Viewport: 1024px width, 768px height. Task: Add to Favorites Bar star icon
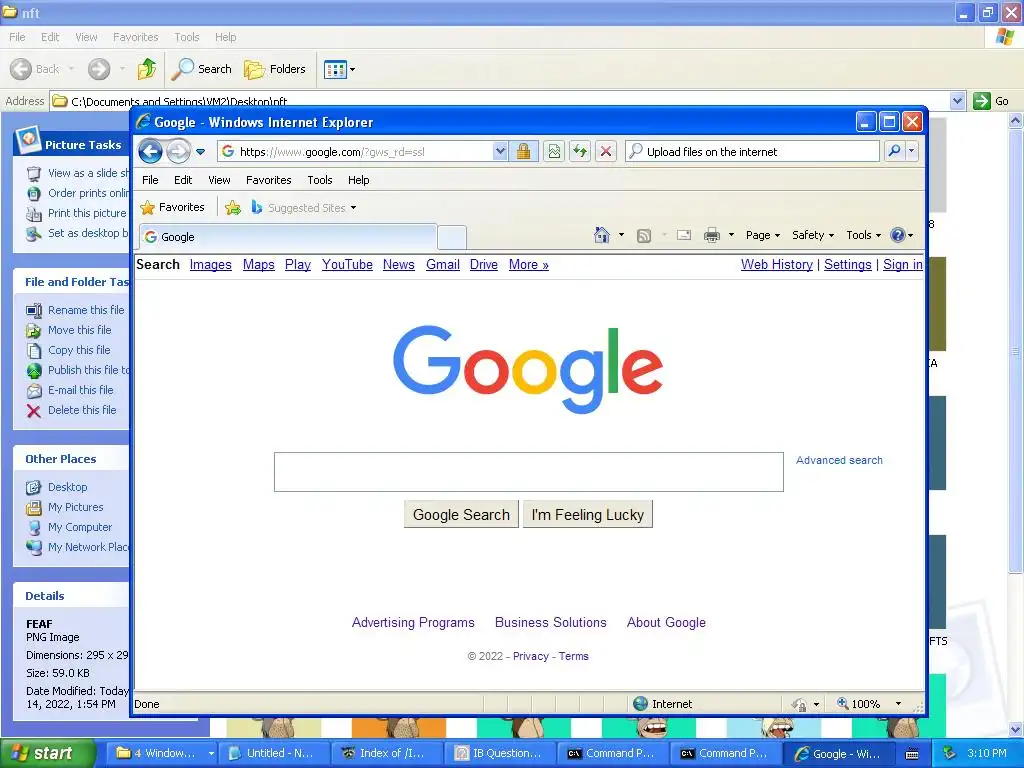coord(232,208)
